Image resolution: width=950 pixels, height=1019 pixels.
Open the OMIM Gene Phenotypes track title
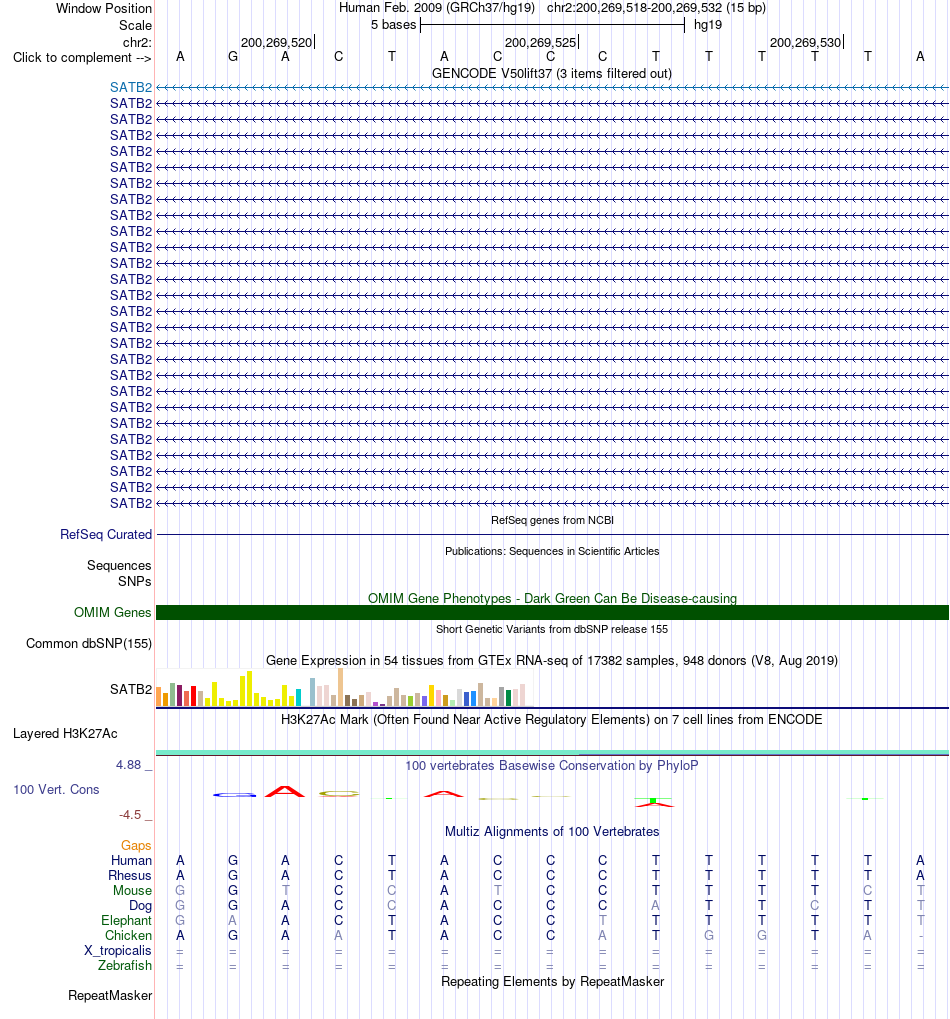coord(552,598)
